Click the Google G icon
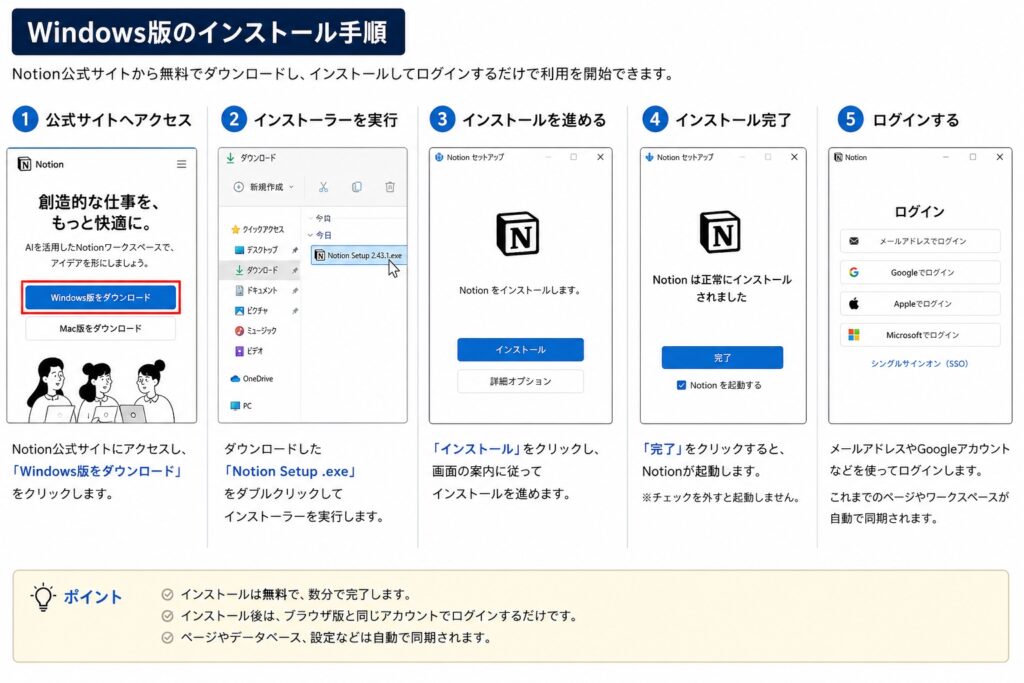This screenshot has height=683, width=1024. click(854, 272)
